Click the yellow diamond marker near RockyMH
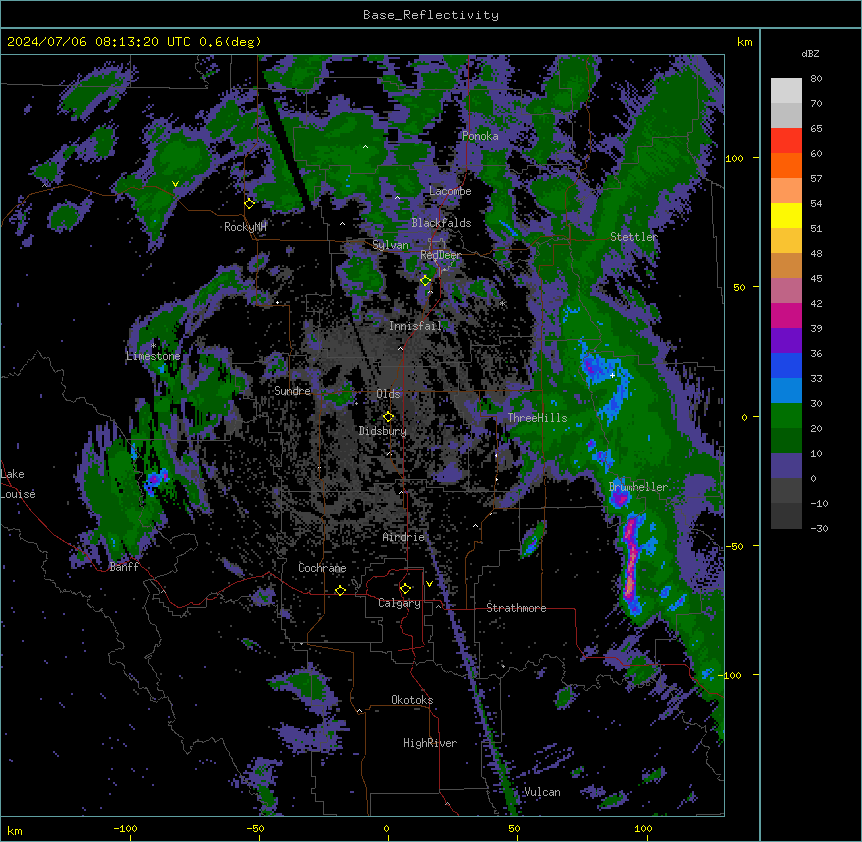The image size is (862, 842). [250, 203]
